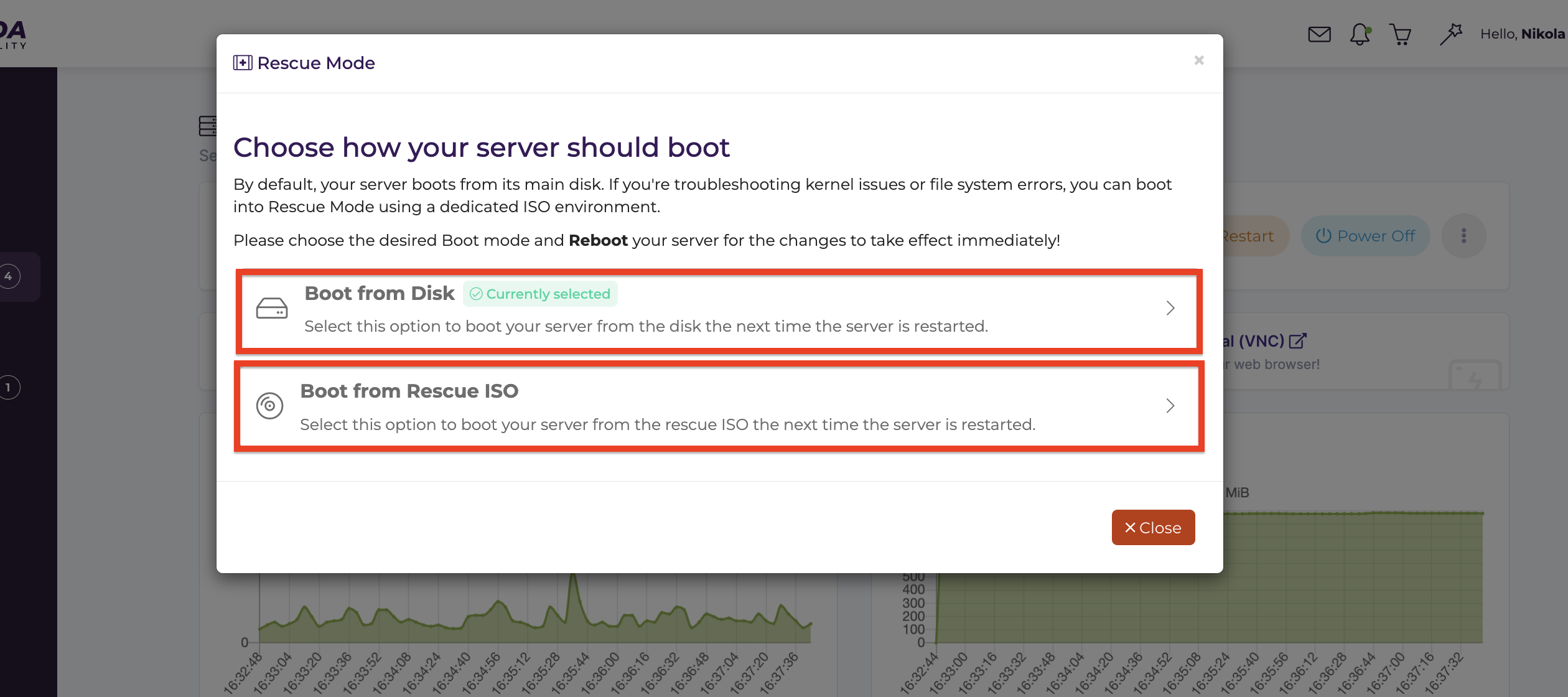The image size is (1568, 697).
Task: Click the Power Off button behind dialog
Action: coord(1366,236)
